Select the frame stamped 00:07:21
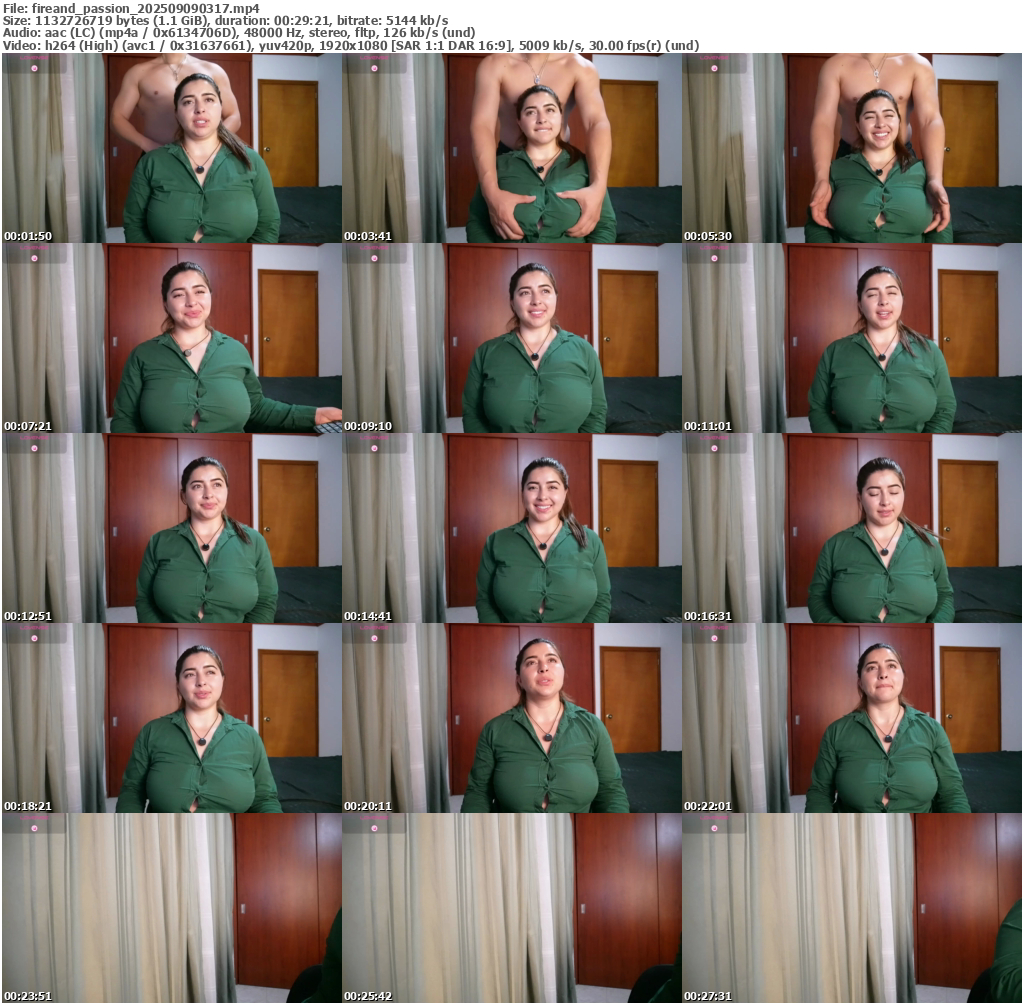Screen dimensions: 1024x1003 point(172,338)
